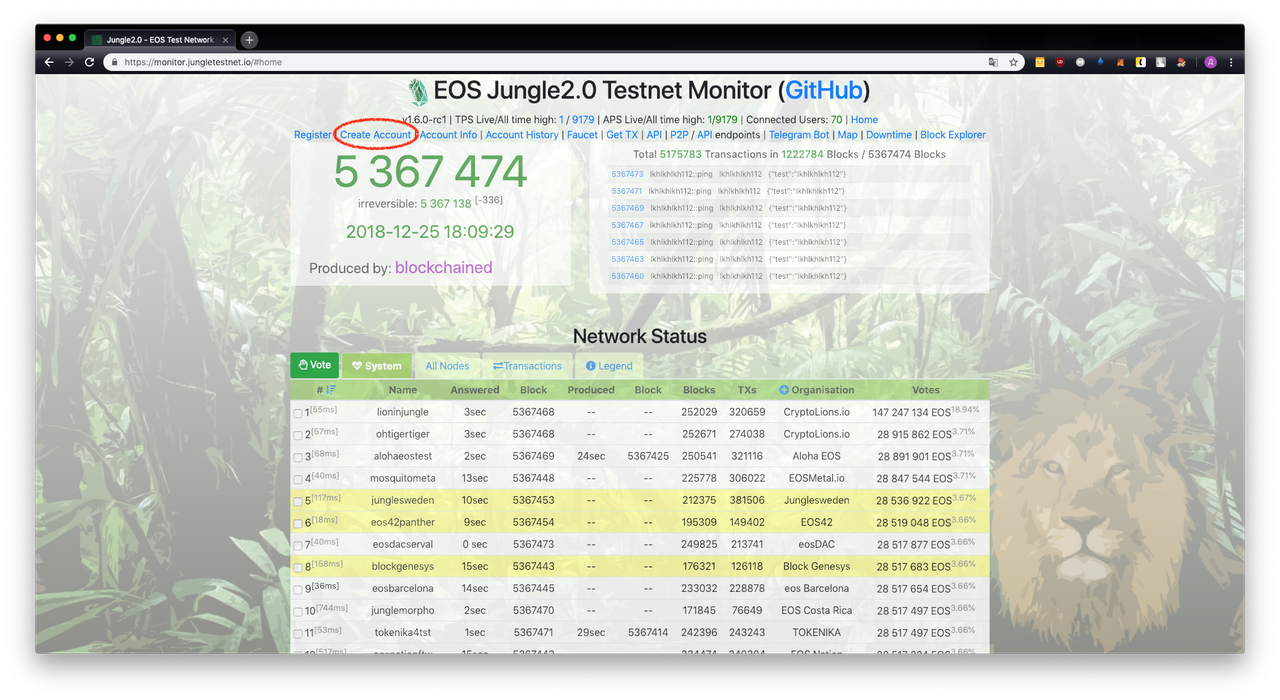Open the MetaMask fox extension
The image size is (1280, 700).
coord(1121,62)
